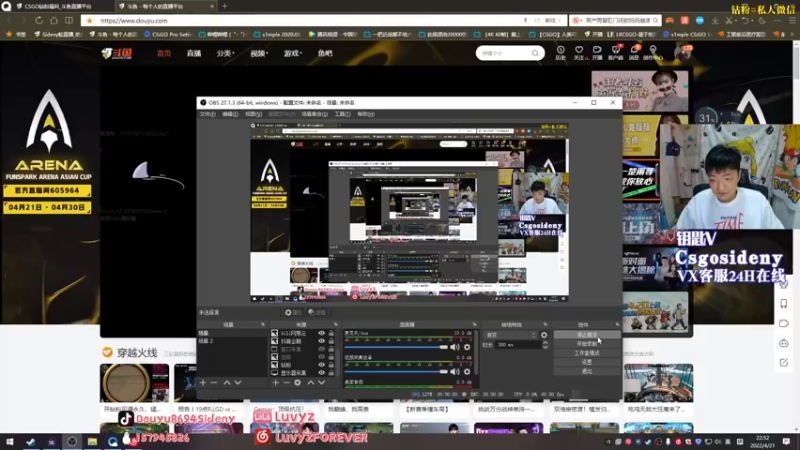The width and height of the screenshot is (800, 450).
Task: Click the bookmark star in address bar
Action: (x=90, y=20)
